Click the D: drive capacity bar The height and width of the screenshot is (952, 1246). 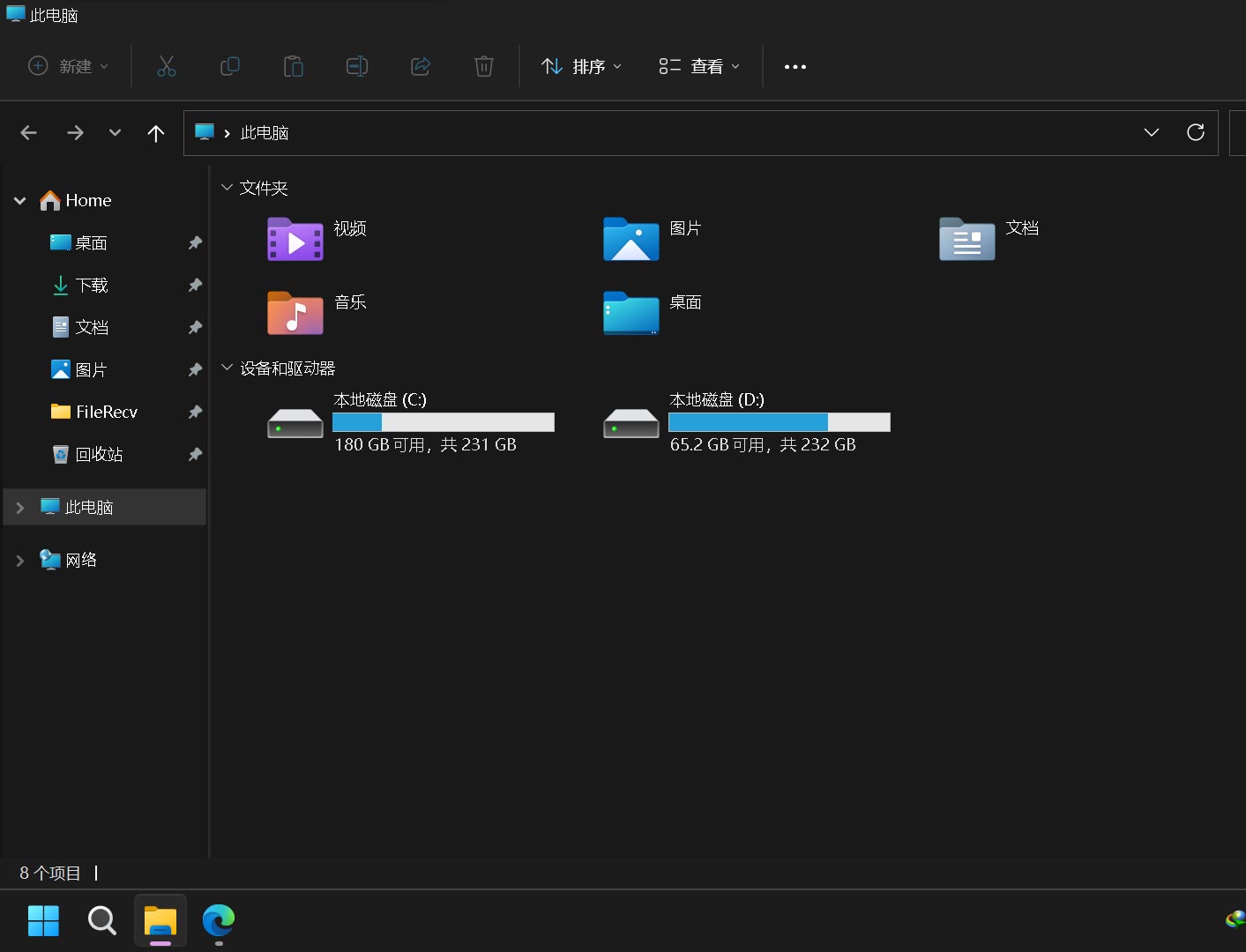[779, 422]
